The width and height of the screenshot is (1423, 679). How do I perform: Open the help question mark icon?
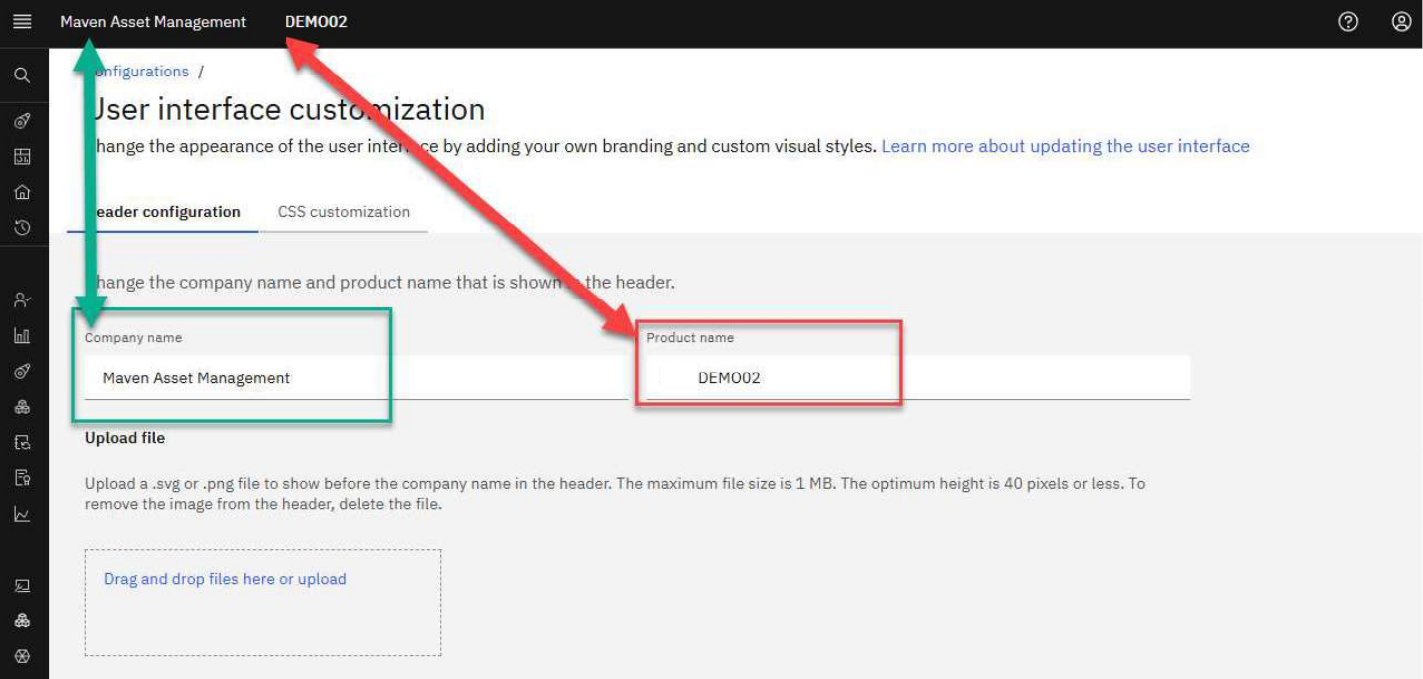1348,21
